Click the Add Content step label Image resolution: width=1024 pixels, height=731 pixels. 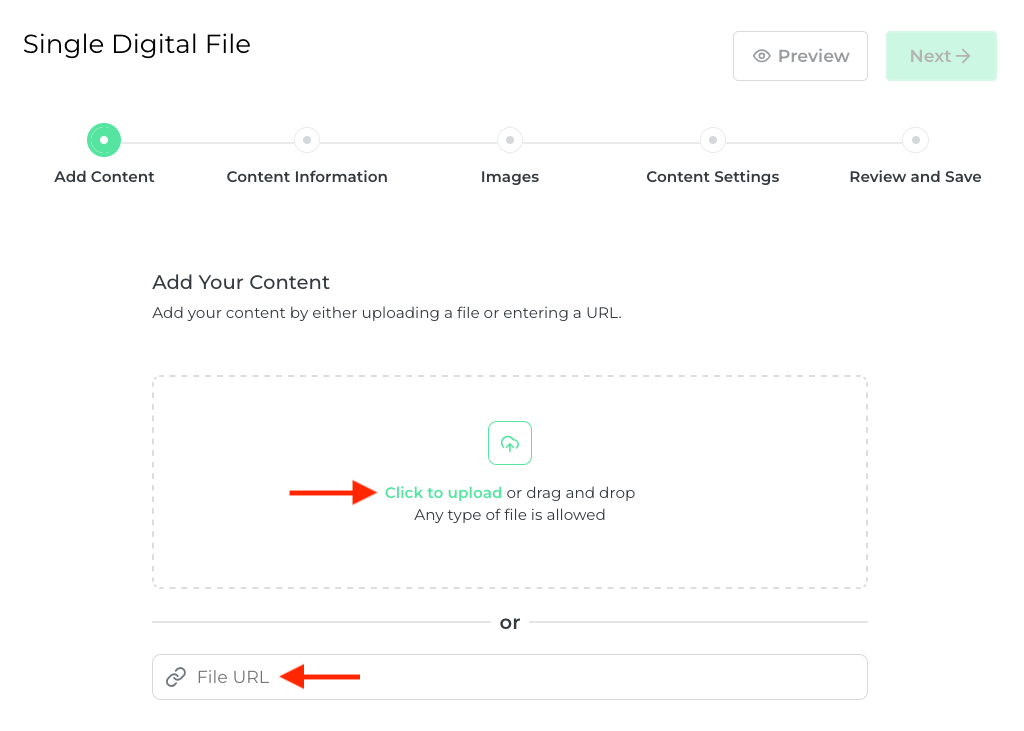tap(104, 177)
